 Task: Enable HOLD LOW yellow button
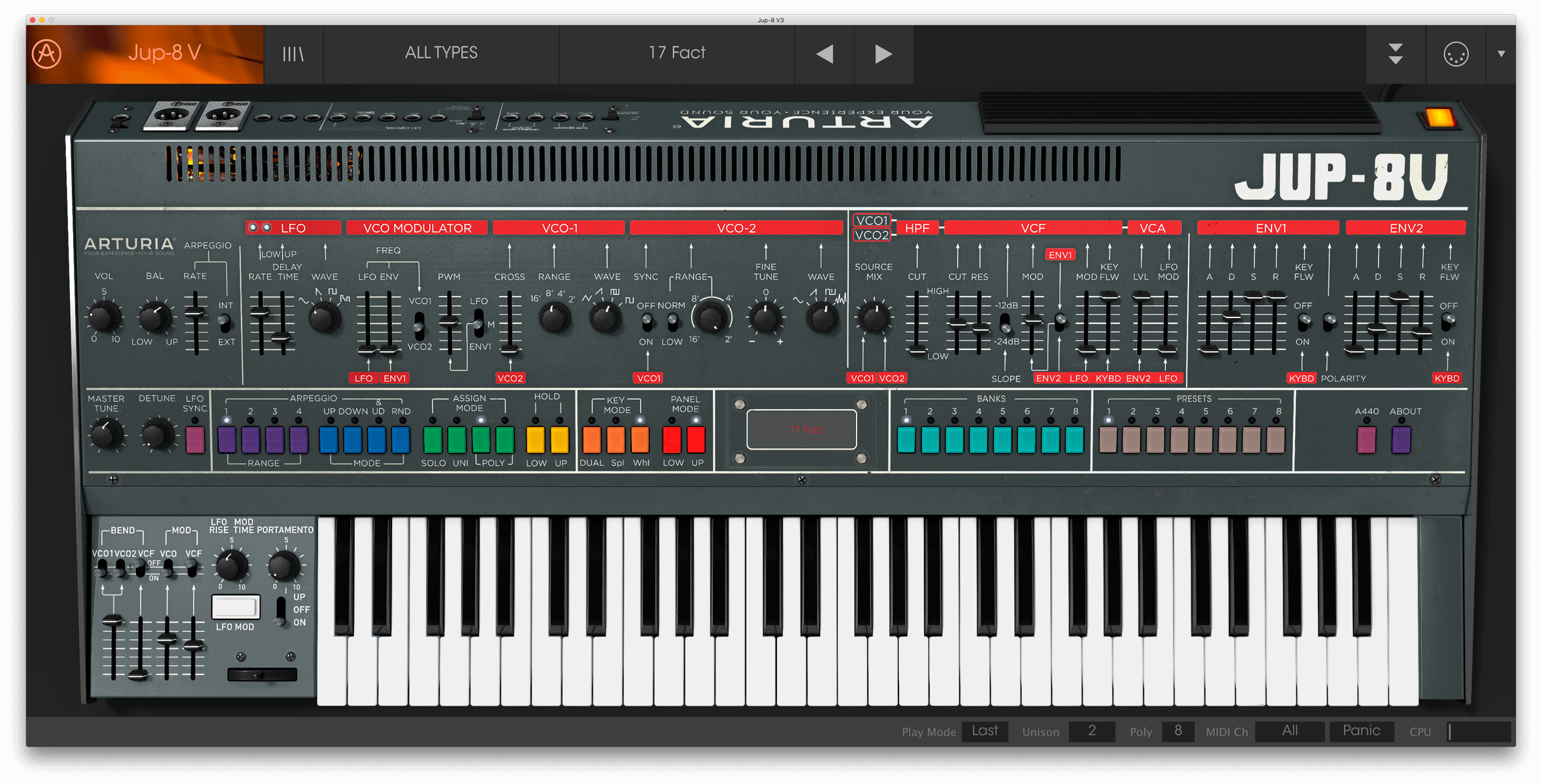(536, 440)
